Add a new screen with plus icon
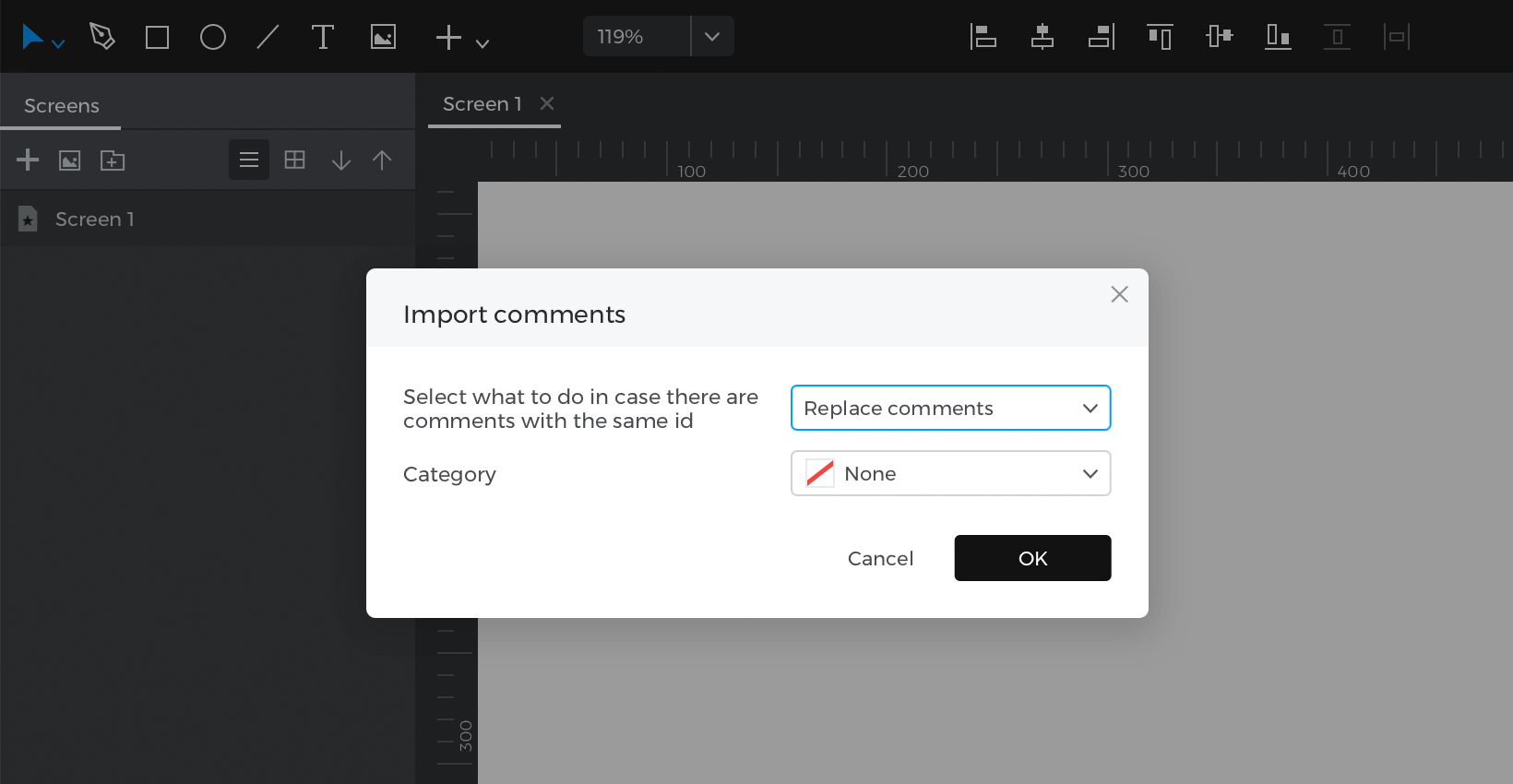1513x784 pixels. click(x=28, y=160)
